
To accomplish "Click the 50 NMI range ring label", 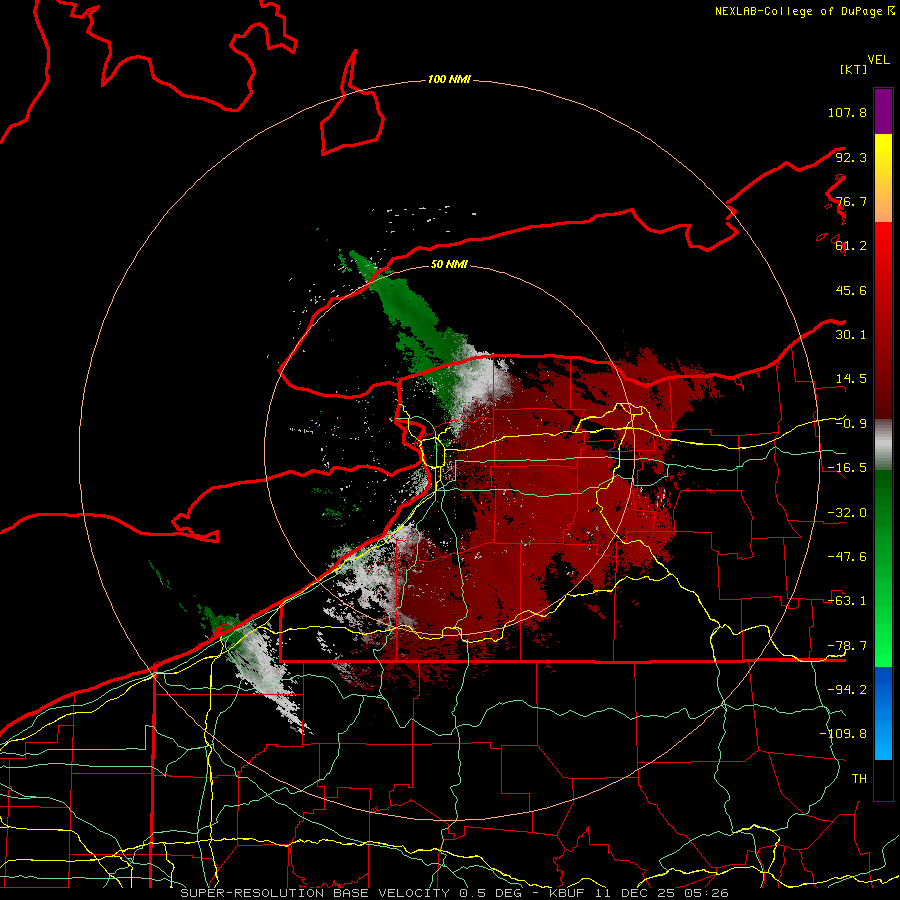I will [x=449, y=264].
